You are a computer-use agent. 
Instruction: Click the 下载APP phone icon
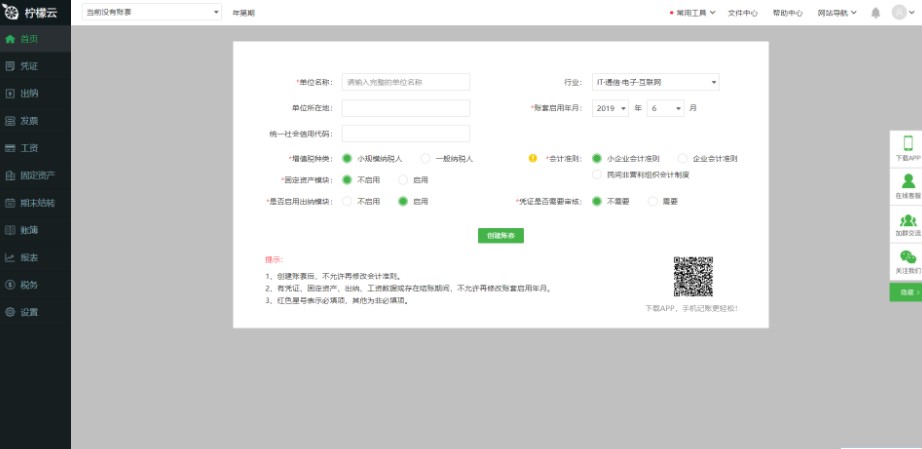click(907, 143)
